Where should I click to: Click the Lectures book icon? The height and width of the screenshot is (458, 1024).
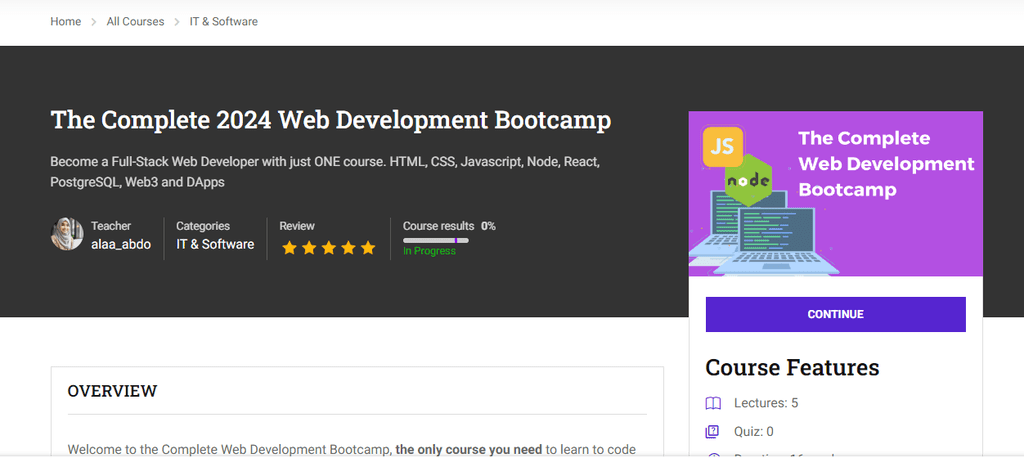click(x=712, y=403)
